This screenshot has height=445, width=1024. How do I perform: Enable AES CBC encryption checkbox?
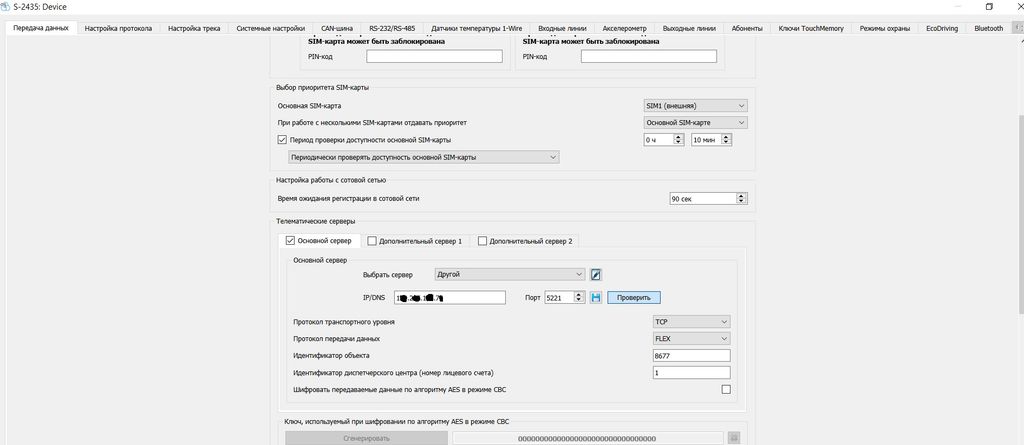click(x=726, y=389)
